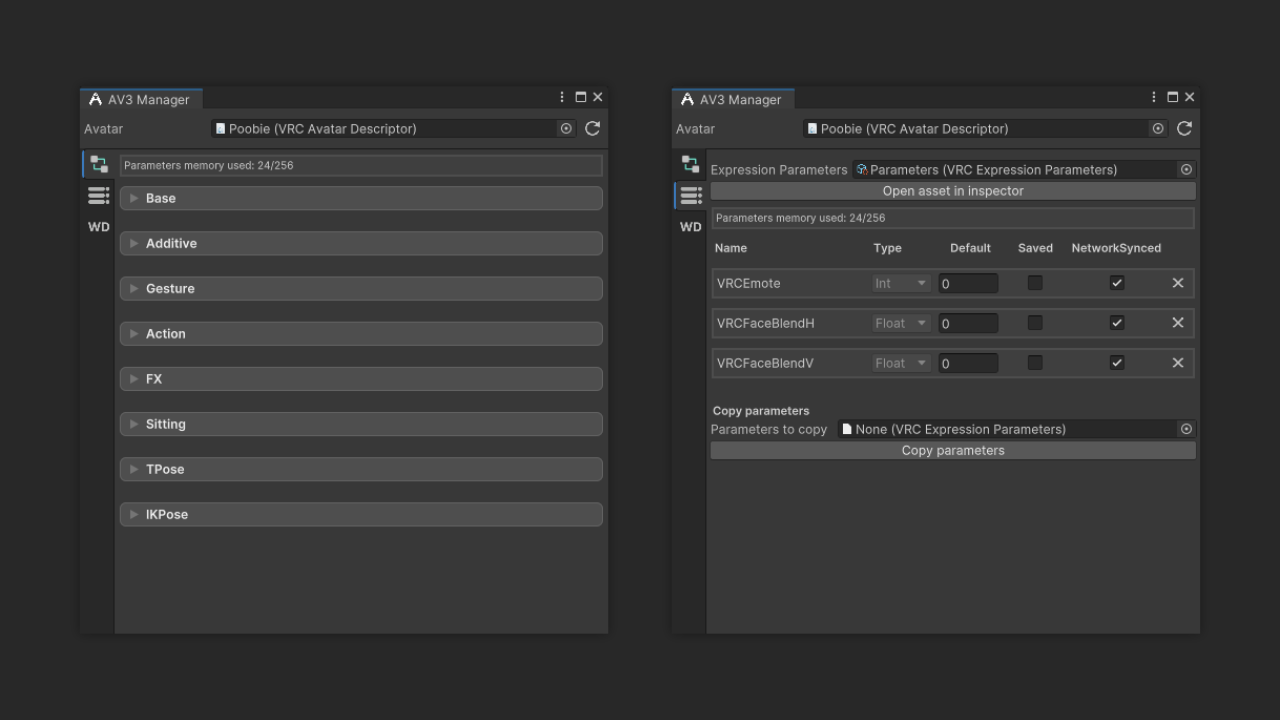Toggle Saved checkbox for VRCFaceBlendV

(1035, 363)
